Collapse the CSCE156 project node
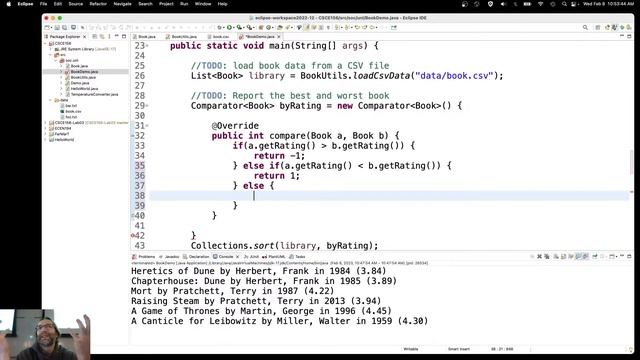This screenshot has width=640, height=360. [46, 43]
